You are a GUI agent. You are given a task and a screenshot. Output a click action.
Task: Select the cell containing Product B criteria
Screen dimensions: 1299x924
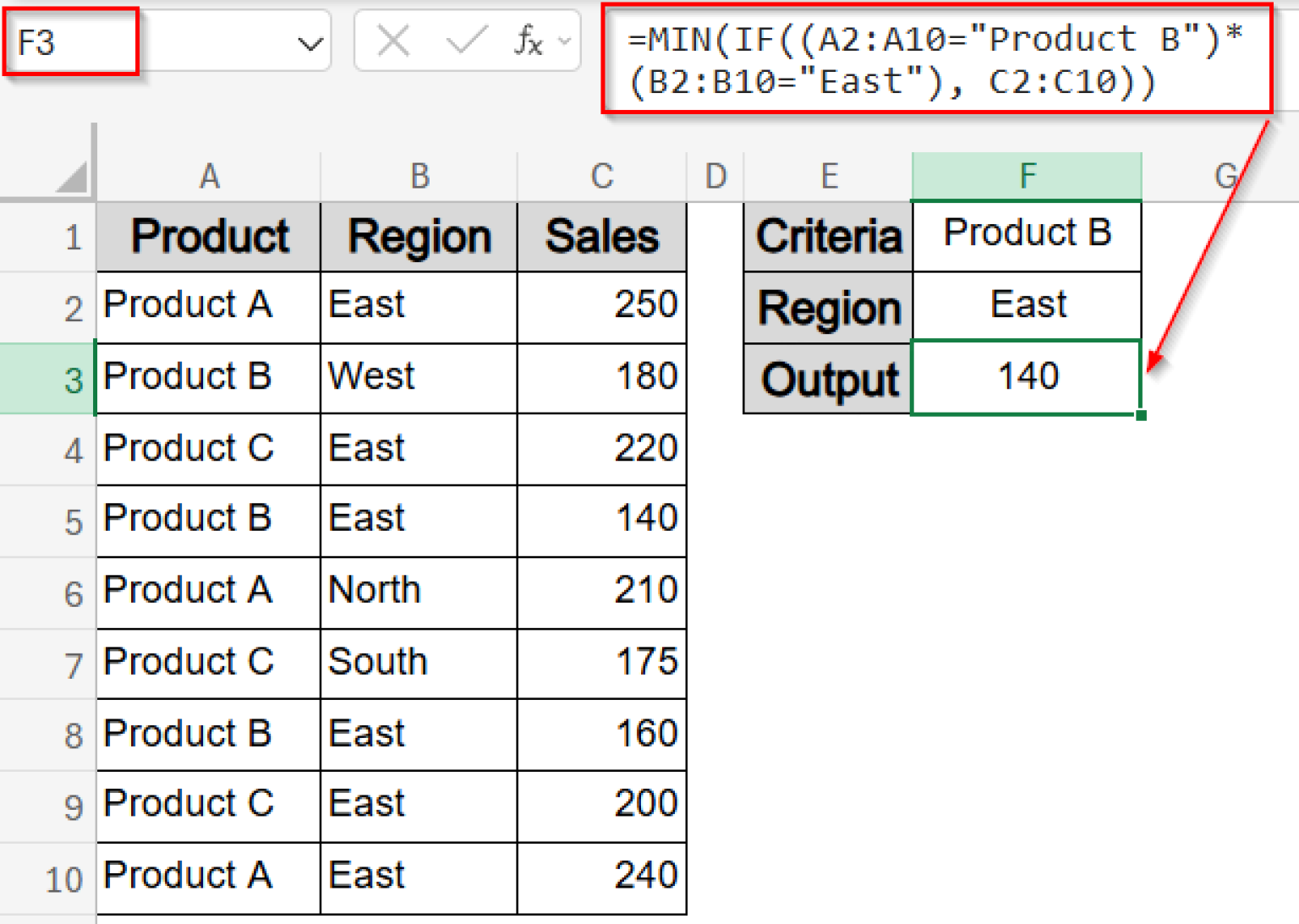coord(1026,234)
